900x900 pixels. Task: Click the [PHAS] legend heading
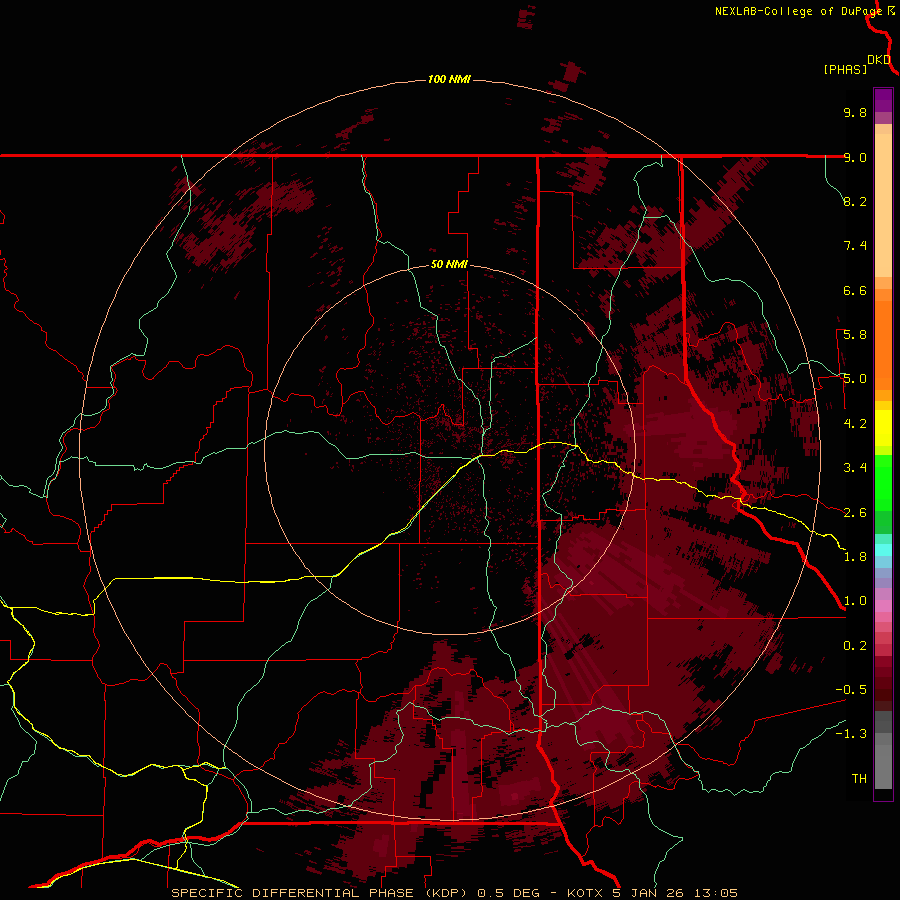(845, 69)
